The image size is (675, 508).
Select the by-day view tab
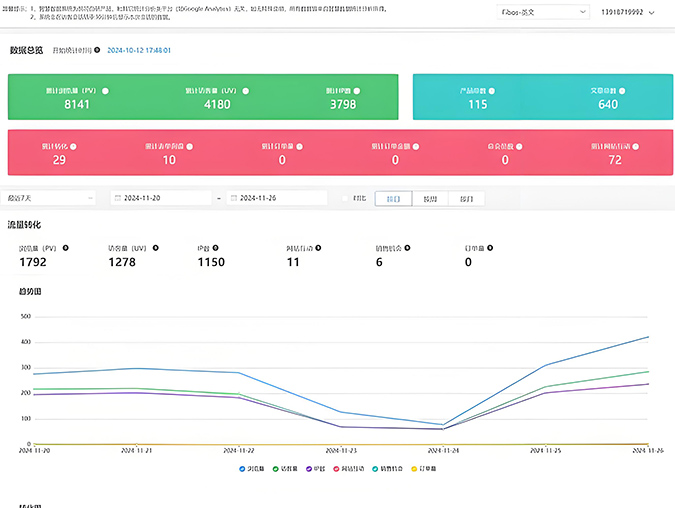click(393, 199)
